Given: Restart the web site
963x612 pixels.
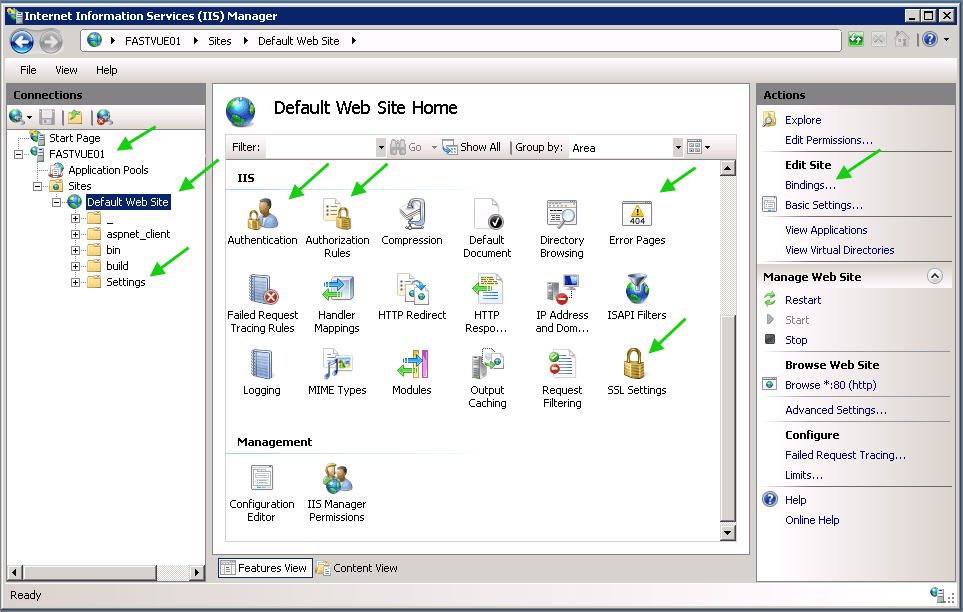Looking at the screenshot, I should [803, 300].
